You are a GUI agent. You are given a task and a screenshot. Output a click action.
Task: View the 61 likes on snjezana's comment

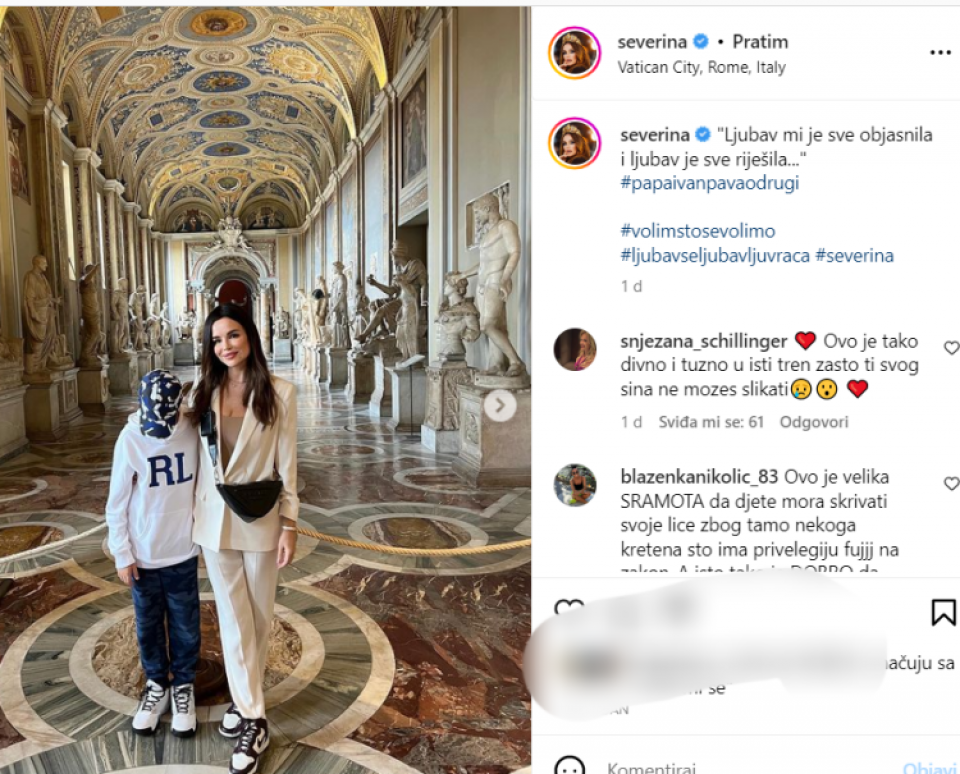(x=711, y=422)
